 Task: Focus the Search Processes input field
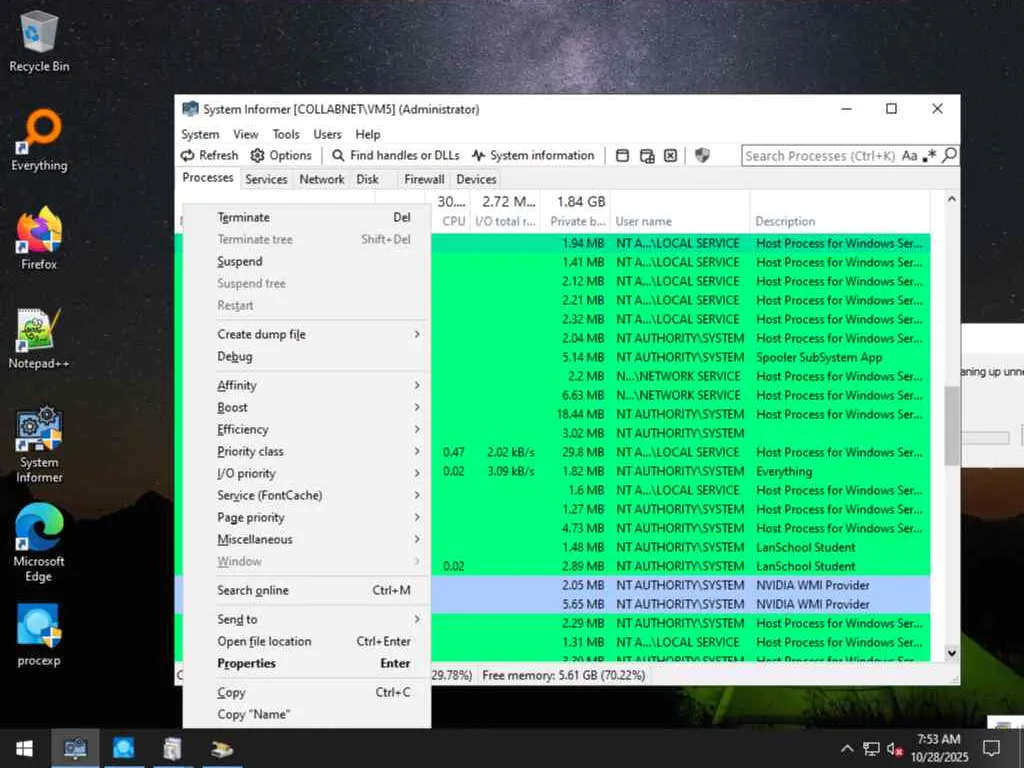coord(820,155)
